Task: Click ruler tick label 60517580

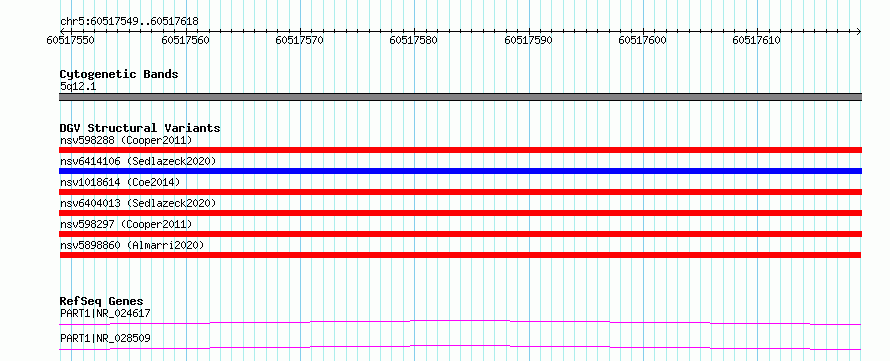Action: (x=413, y=40)
